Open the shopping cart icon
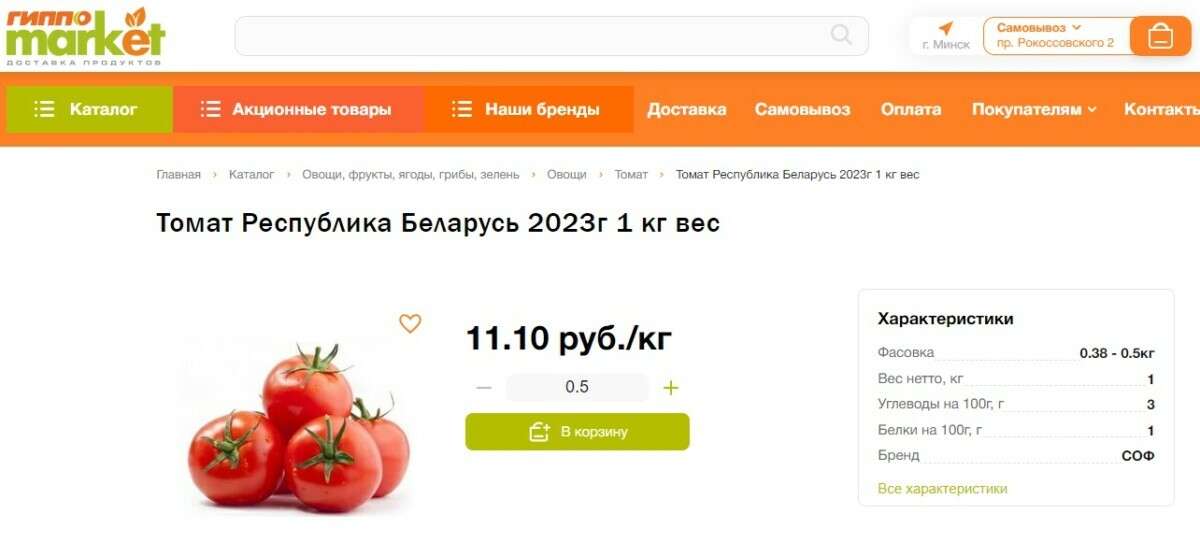Viewport: 1200px width, 542px height. click(x=1160, y=36)
